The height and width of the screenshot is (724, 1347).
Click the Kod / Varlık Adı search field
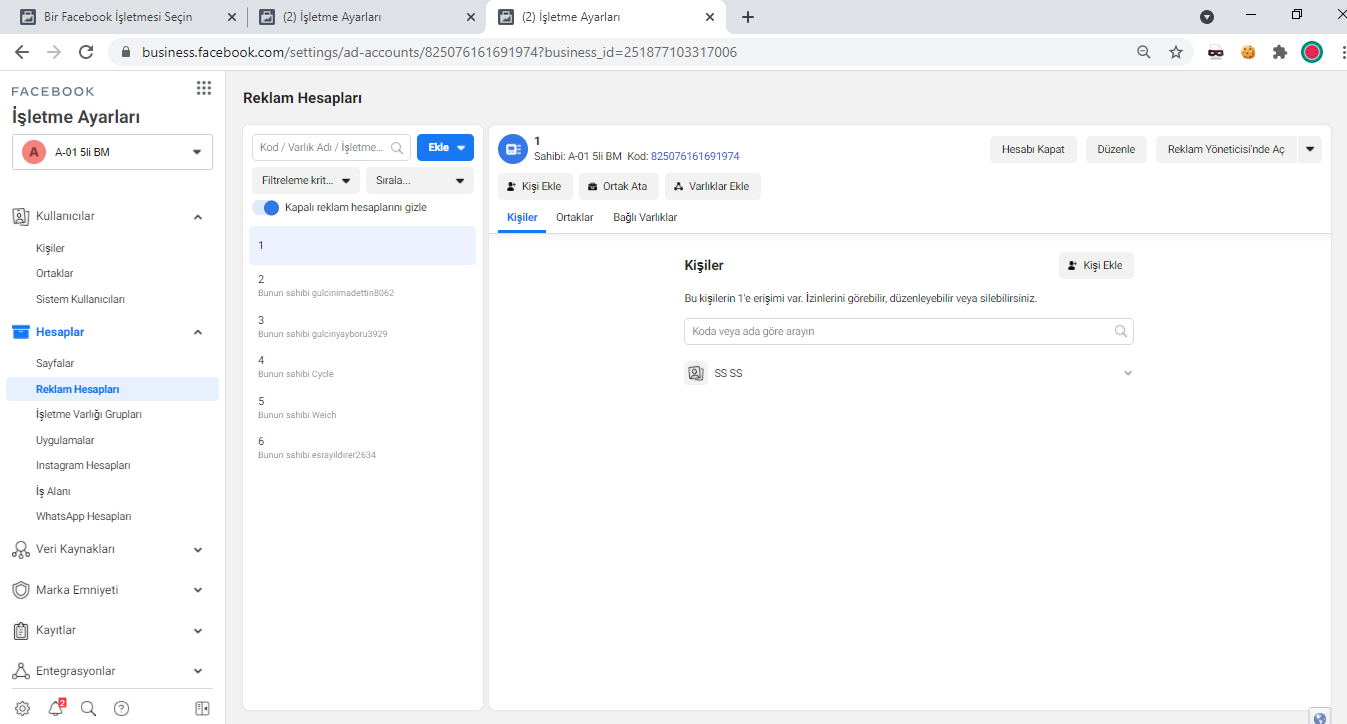point(331,147)
